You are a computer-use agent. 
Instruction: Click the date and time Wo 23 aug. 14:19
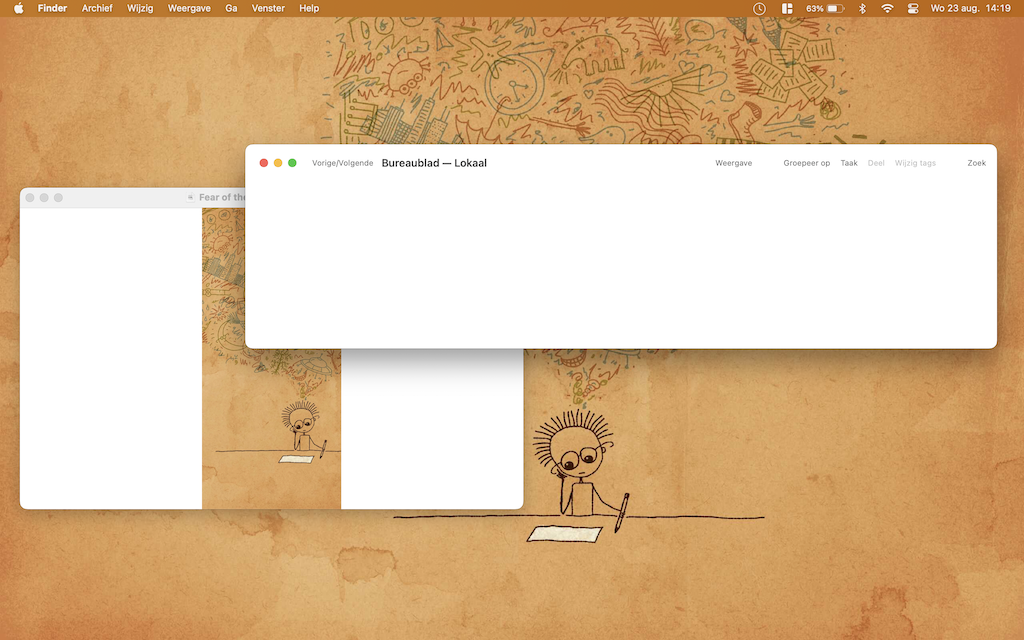[x=970, y=8]
